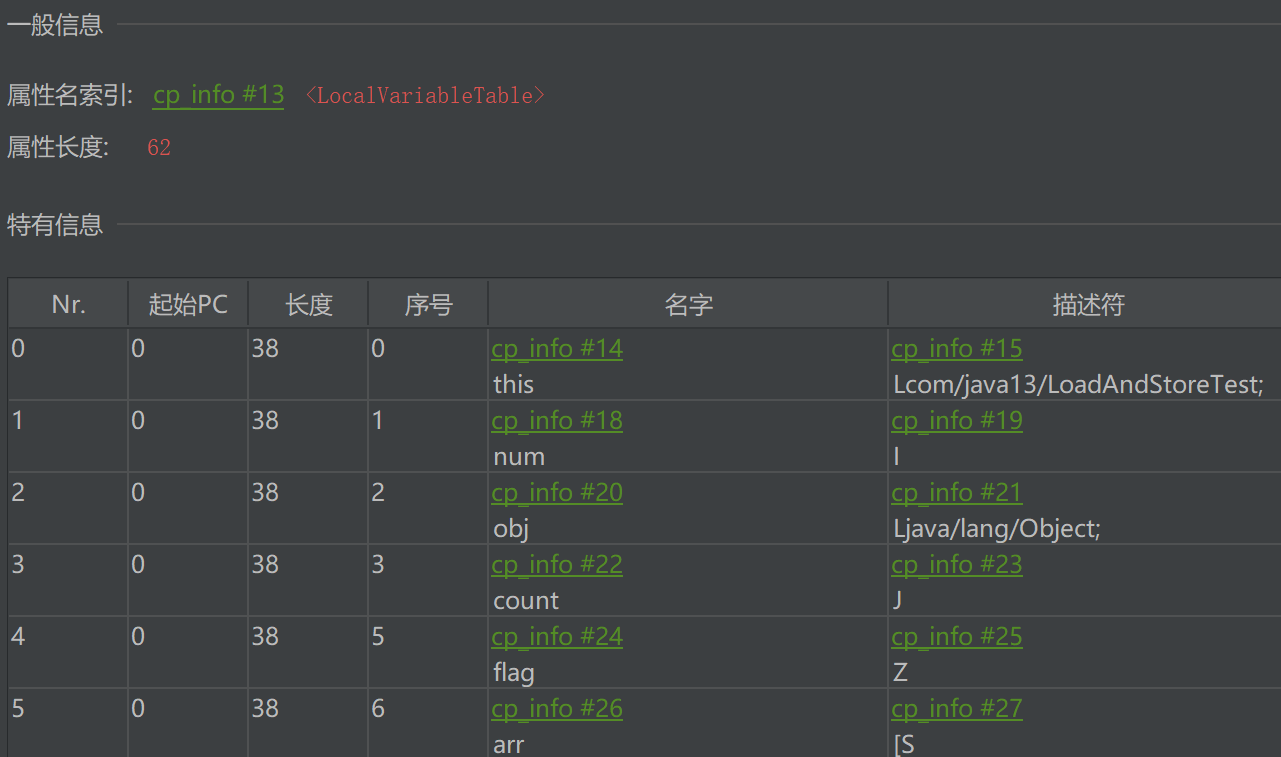Open cp_info #22 link for count

pyautogui.click(x=556, y=565)
